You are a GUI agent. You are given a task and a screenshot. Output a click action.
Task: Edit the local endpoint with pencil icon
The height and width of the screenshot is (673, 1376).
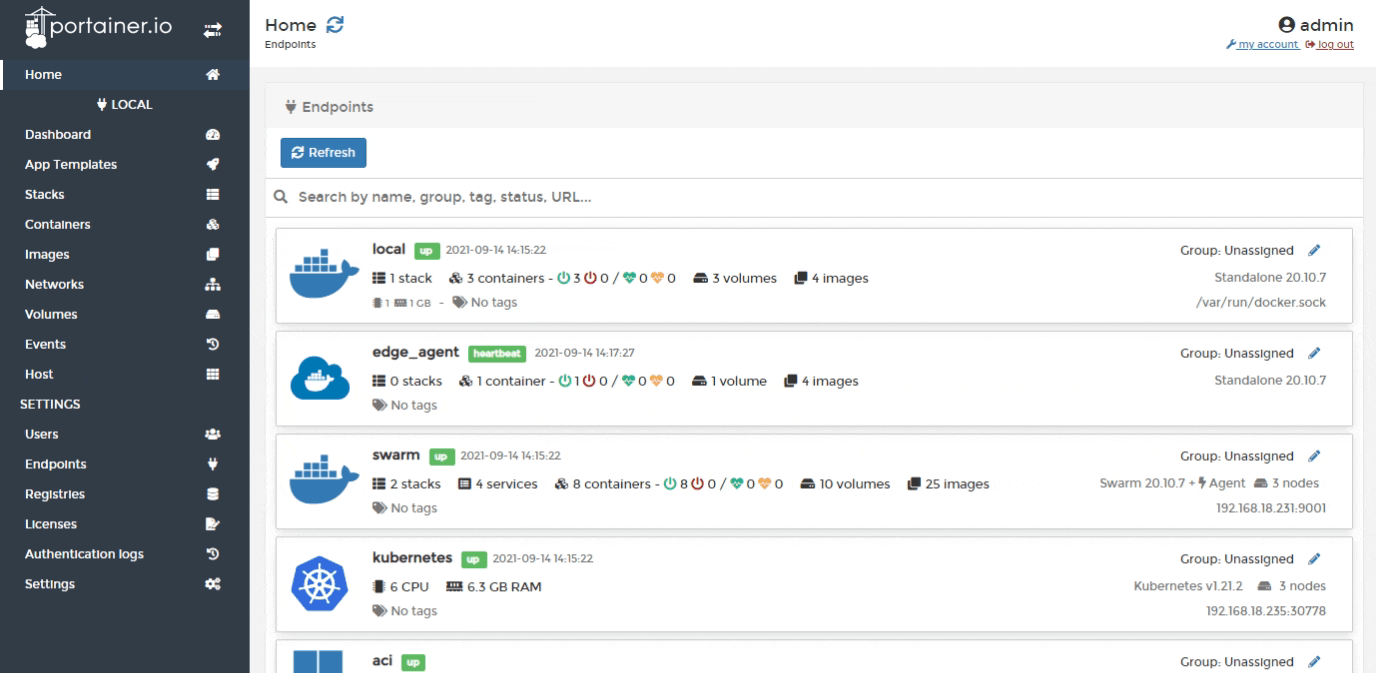pos(1315,251)
